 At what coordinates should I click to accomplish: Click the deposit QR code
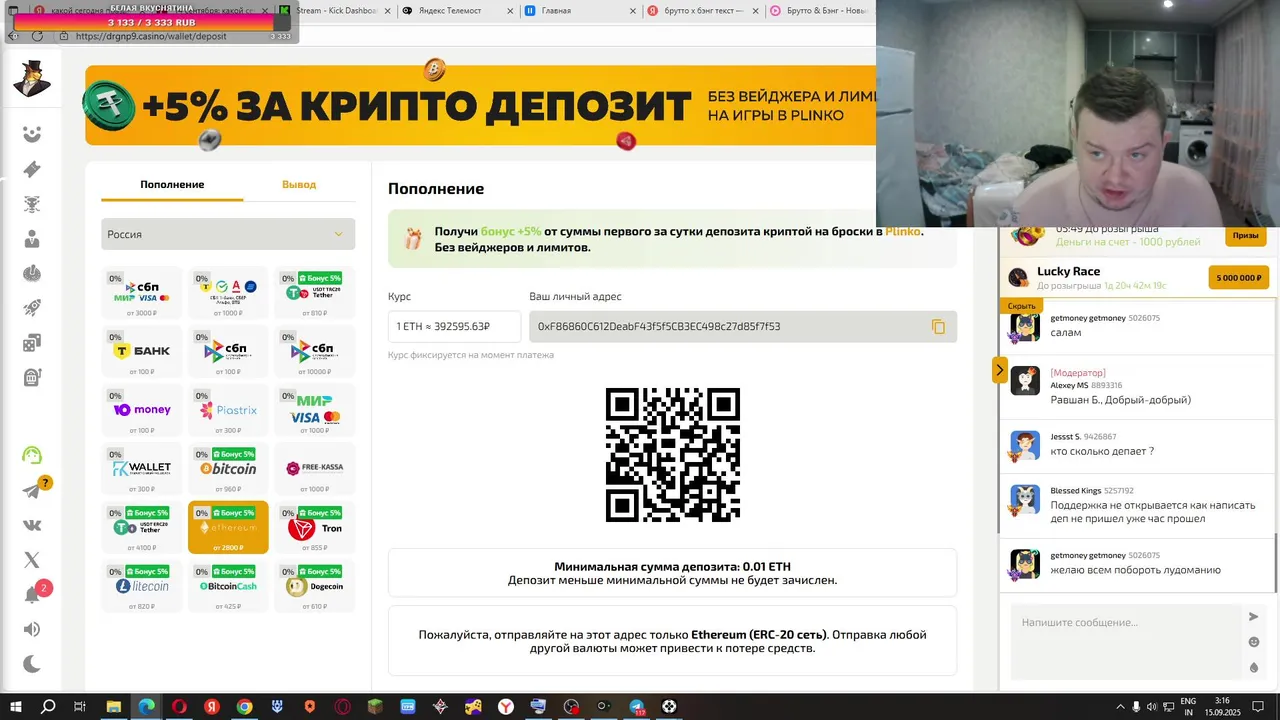(673, 455)
